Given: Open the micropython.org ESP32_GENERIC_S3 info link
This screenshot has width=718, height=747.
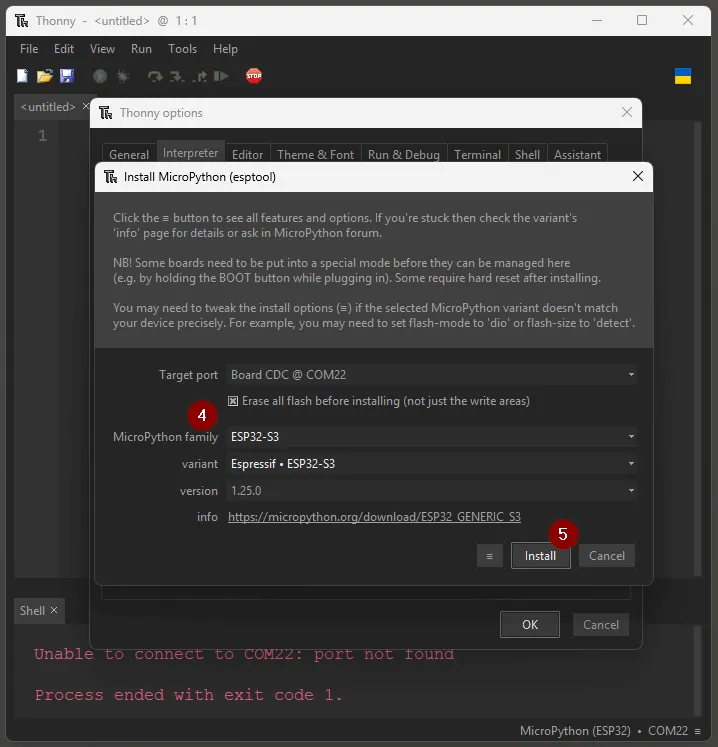Looking at the screenshot, I should point(374,517).
